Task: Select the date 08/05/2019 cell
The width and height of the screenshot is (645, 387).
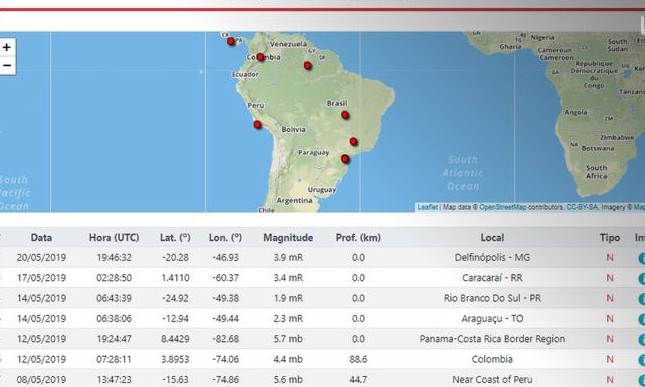Action: (41, 380)
